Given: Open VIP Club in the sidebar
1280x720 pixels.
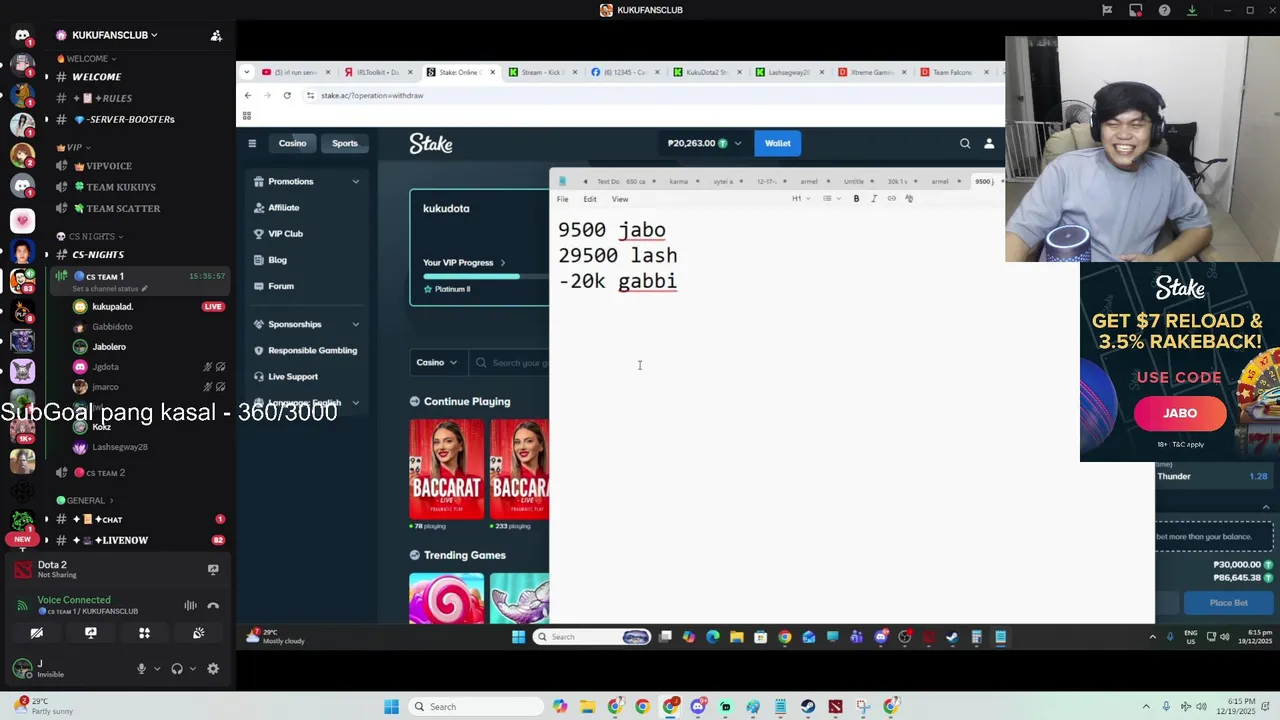Looking at the screenshot, I should (x=285, y=233).
